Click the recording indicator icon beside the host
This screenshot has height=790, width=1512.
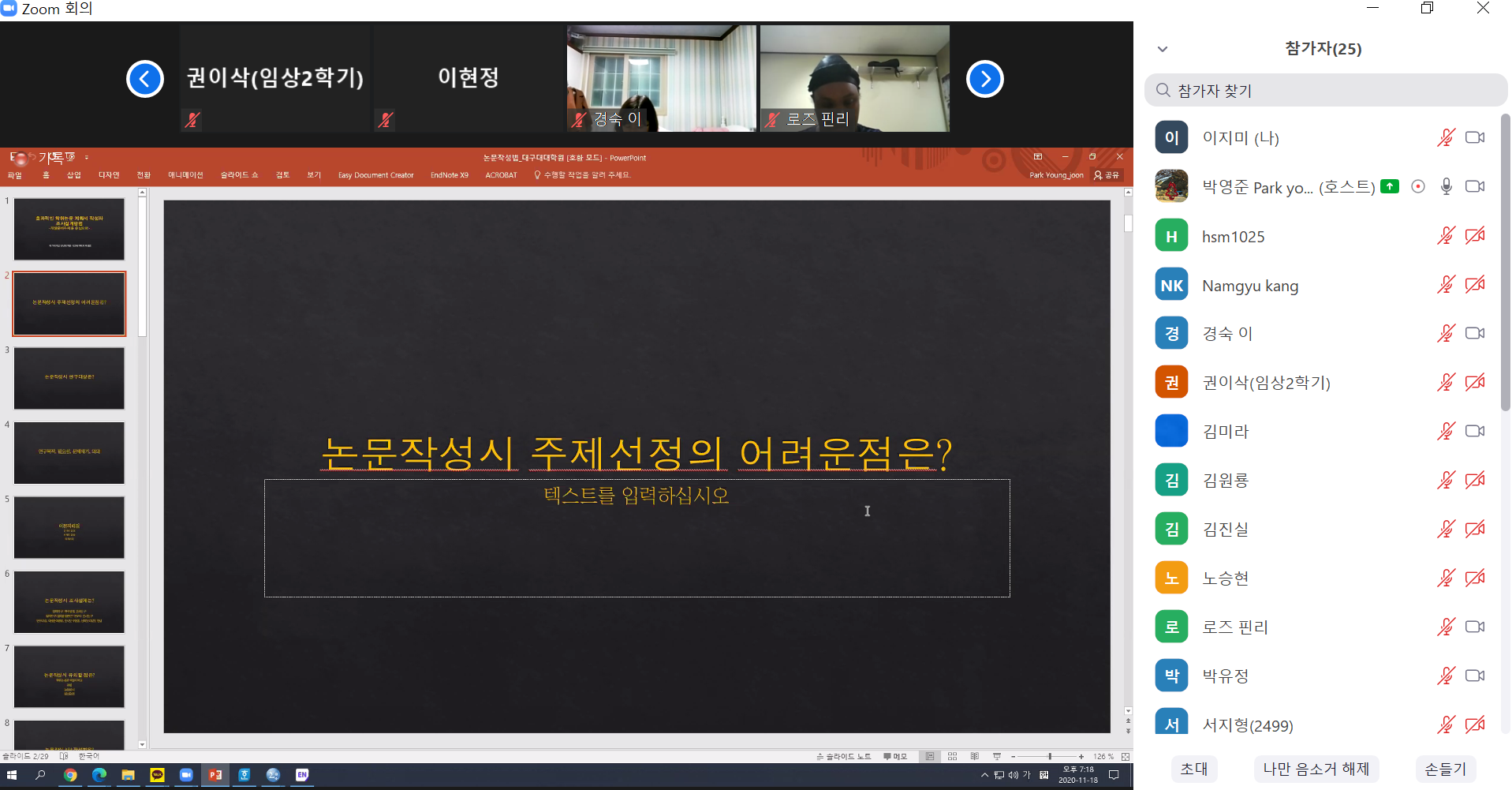point(1418,187)
